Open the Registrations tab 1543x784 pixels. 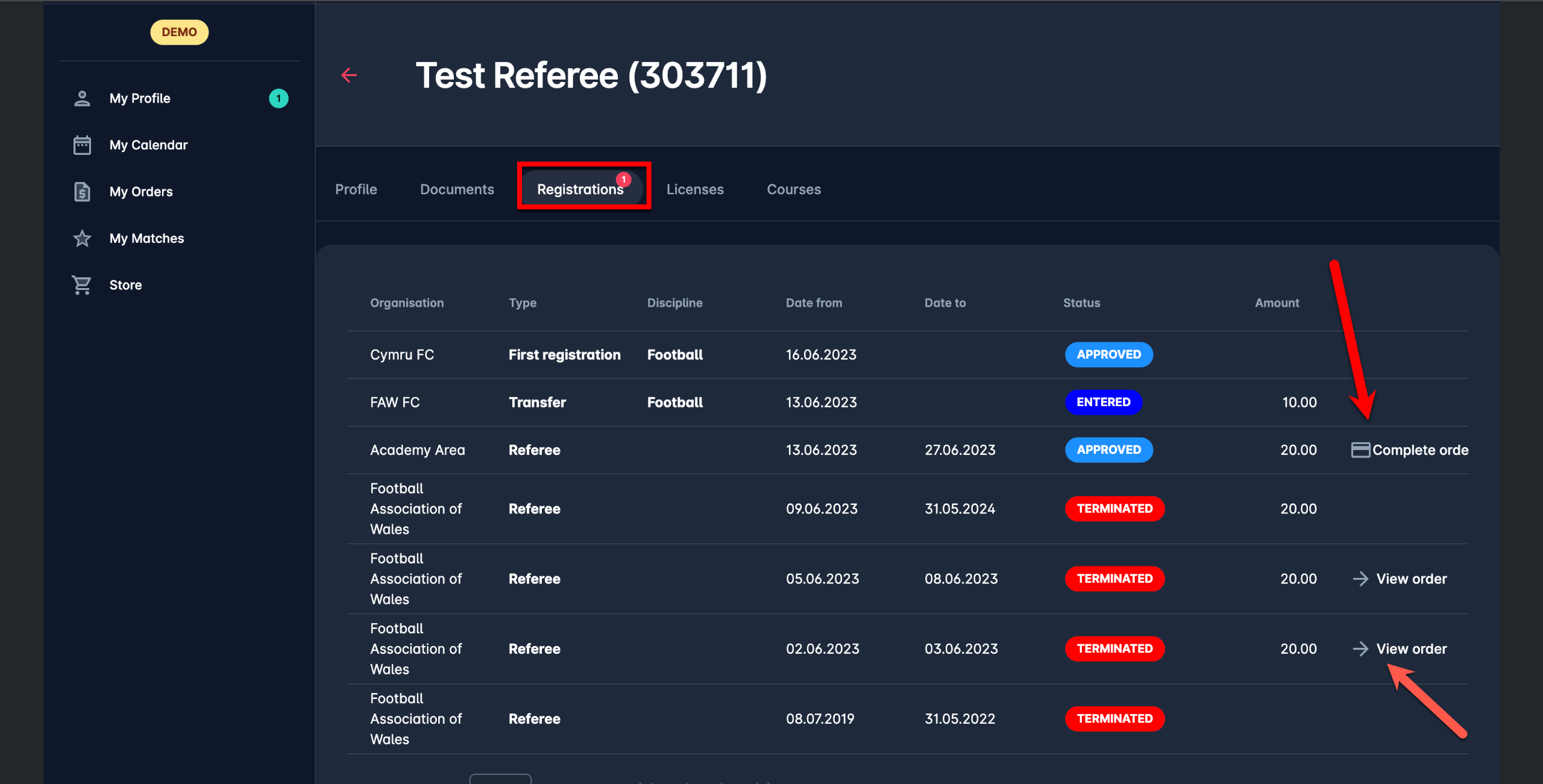click(x=580, y=190)
